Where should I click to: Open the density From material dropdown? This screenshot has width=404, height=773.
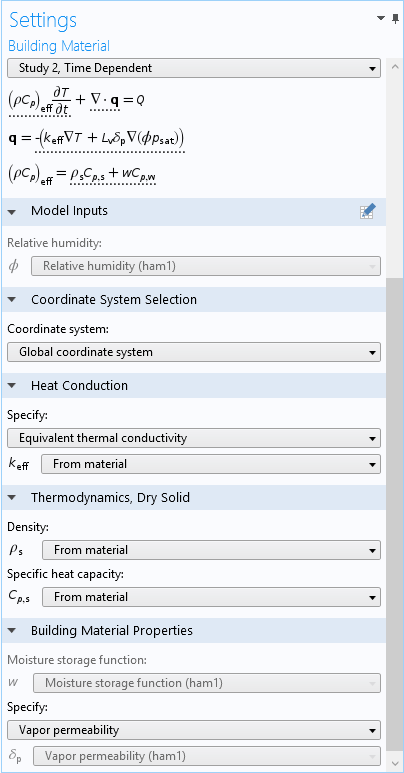point(211,550)
